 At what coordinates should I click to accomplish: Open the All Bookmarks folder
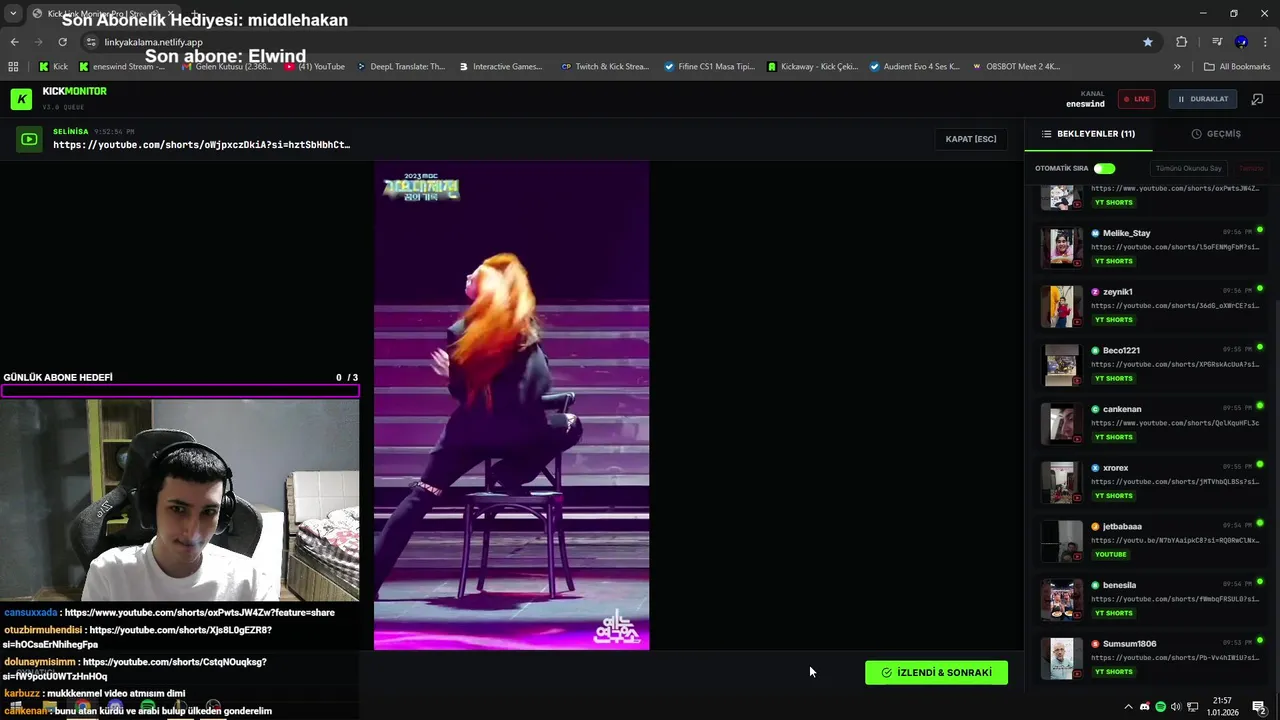(1237, 67)
